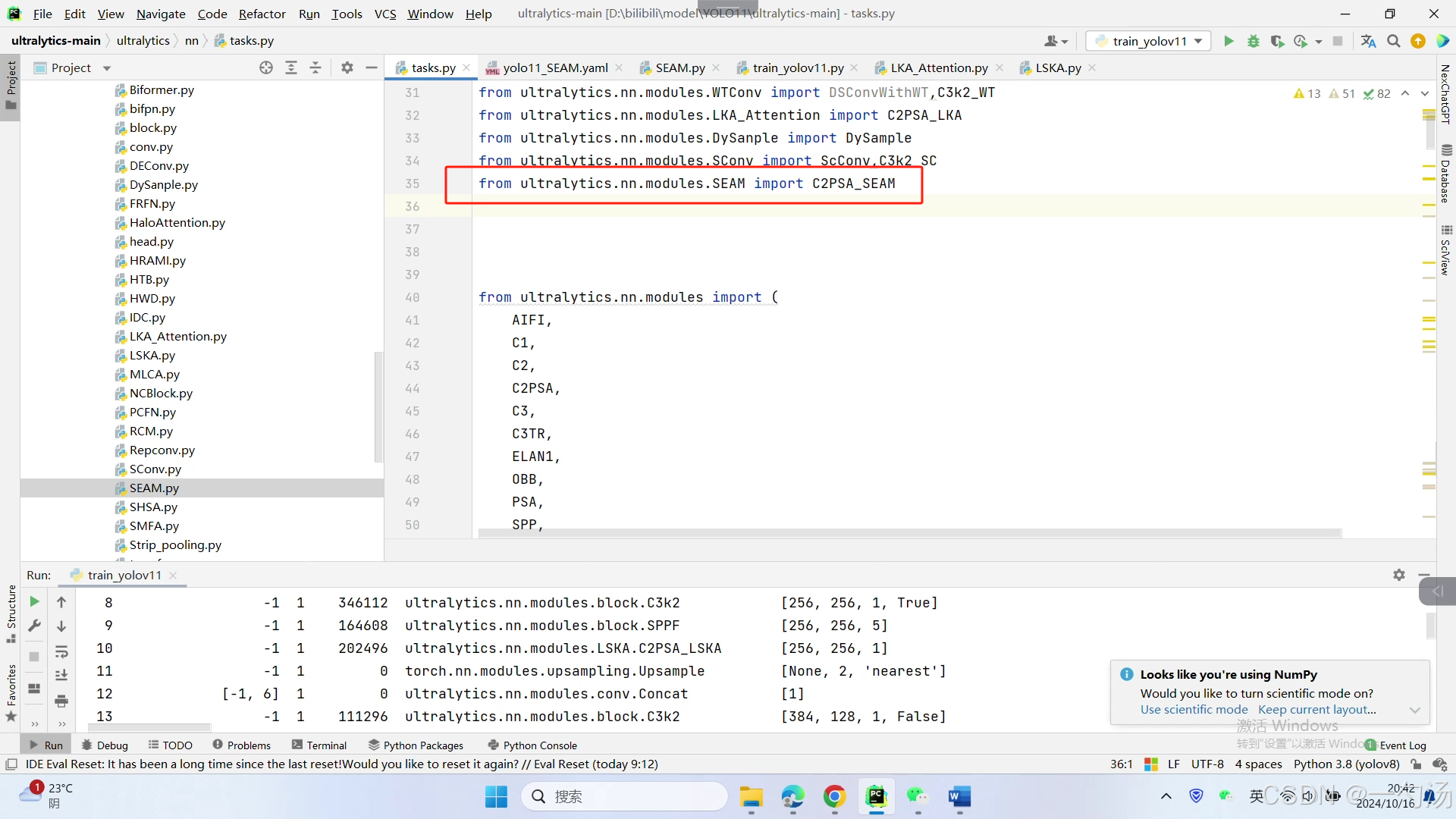Start the Debug bug icon
1456x819 pixels.
1254,41
